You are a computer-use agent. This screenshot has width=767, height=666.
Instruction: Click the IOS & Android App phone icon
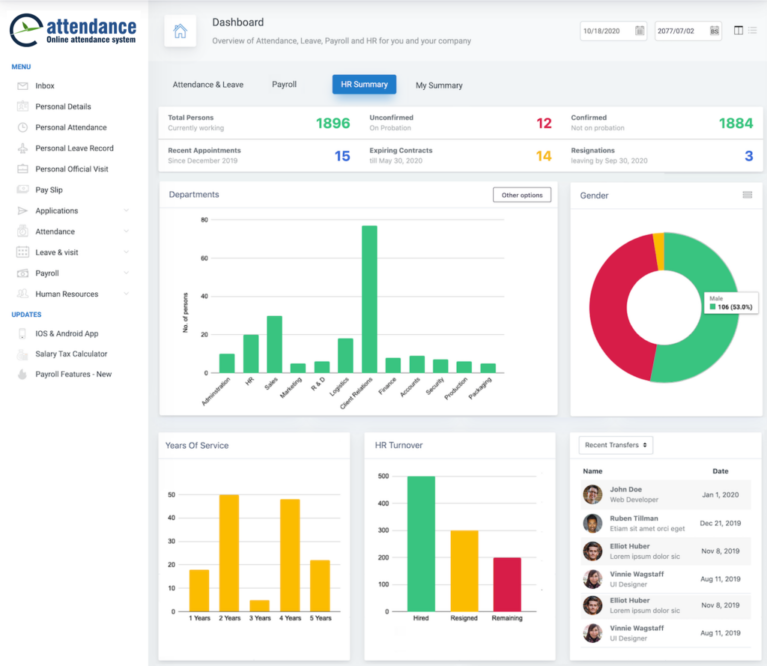coord(23,333)
